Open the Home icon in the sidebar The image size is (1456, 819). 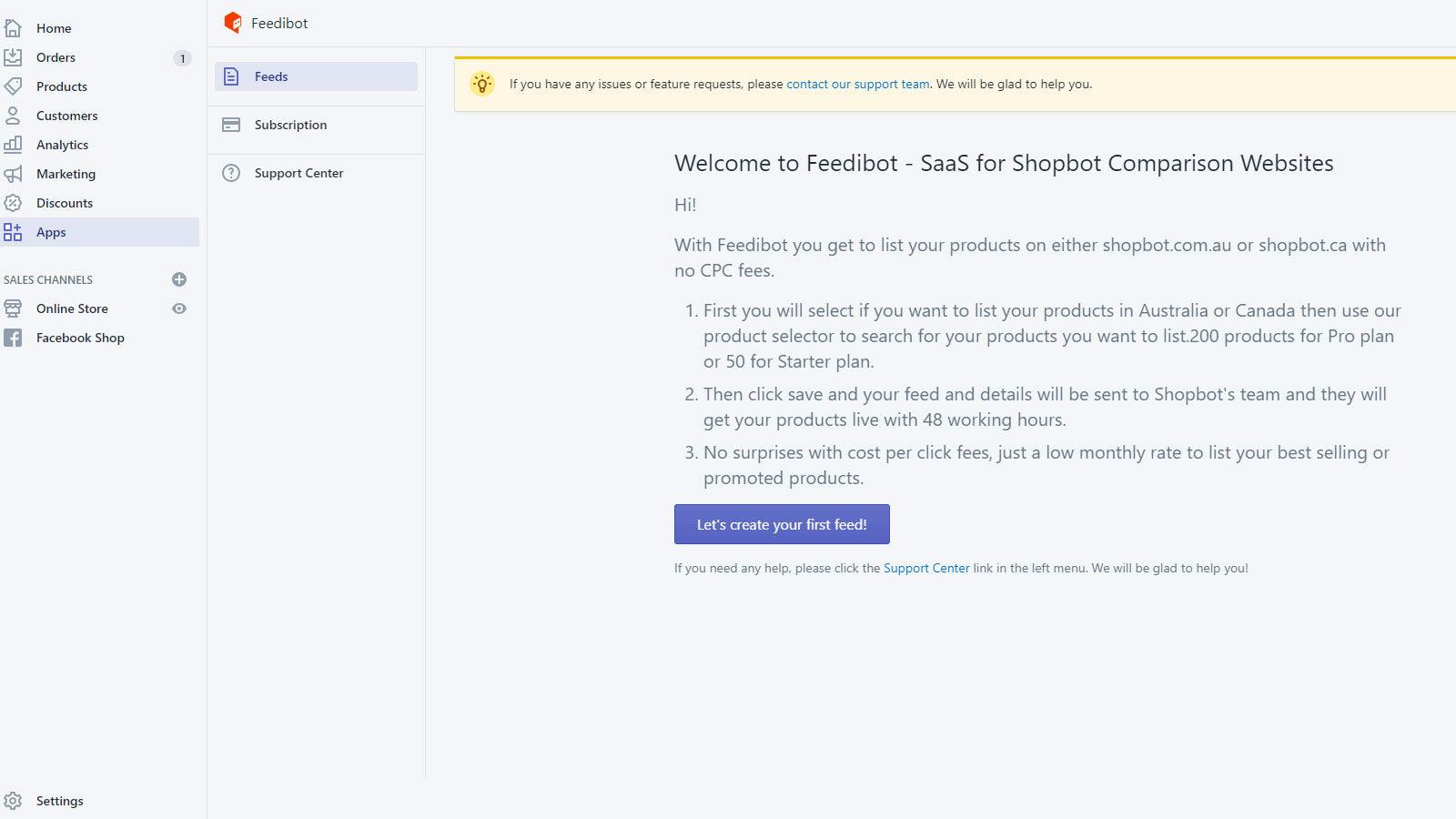[14, 28]
